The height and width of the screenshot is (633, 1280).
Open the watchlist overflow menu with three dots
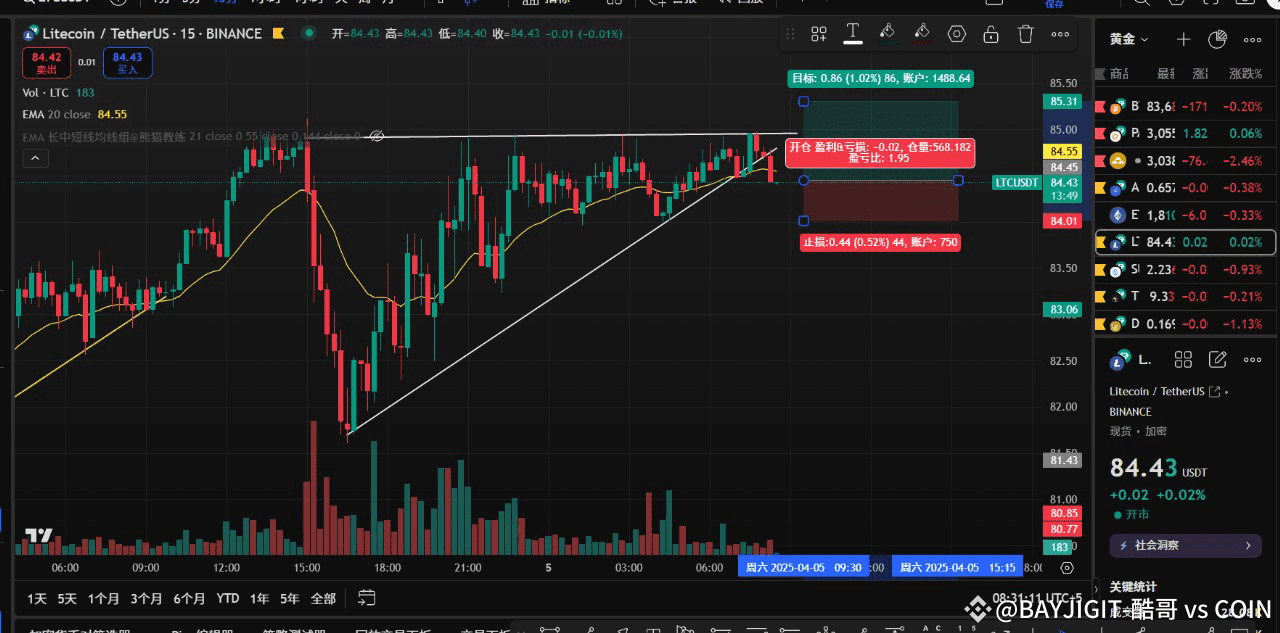pyautogui.click(x=1251, y=39)
